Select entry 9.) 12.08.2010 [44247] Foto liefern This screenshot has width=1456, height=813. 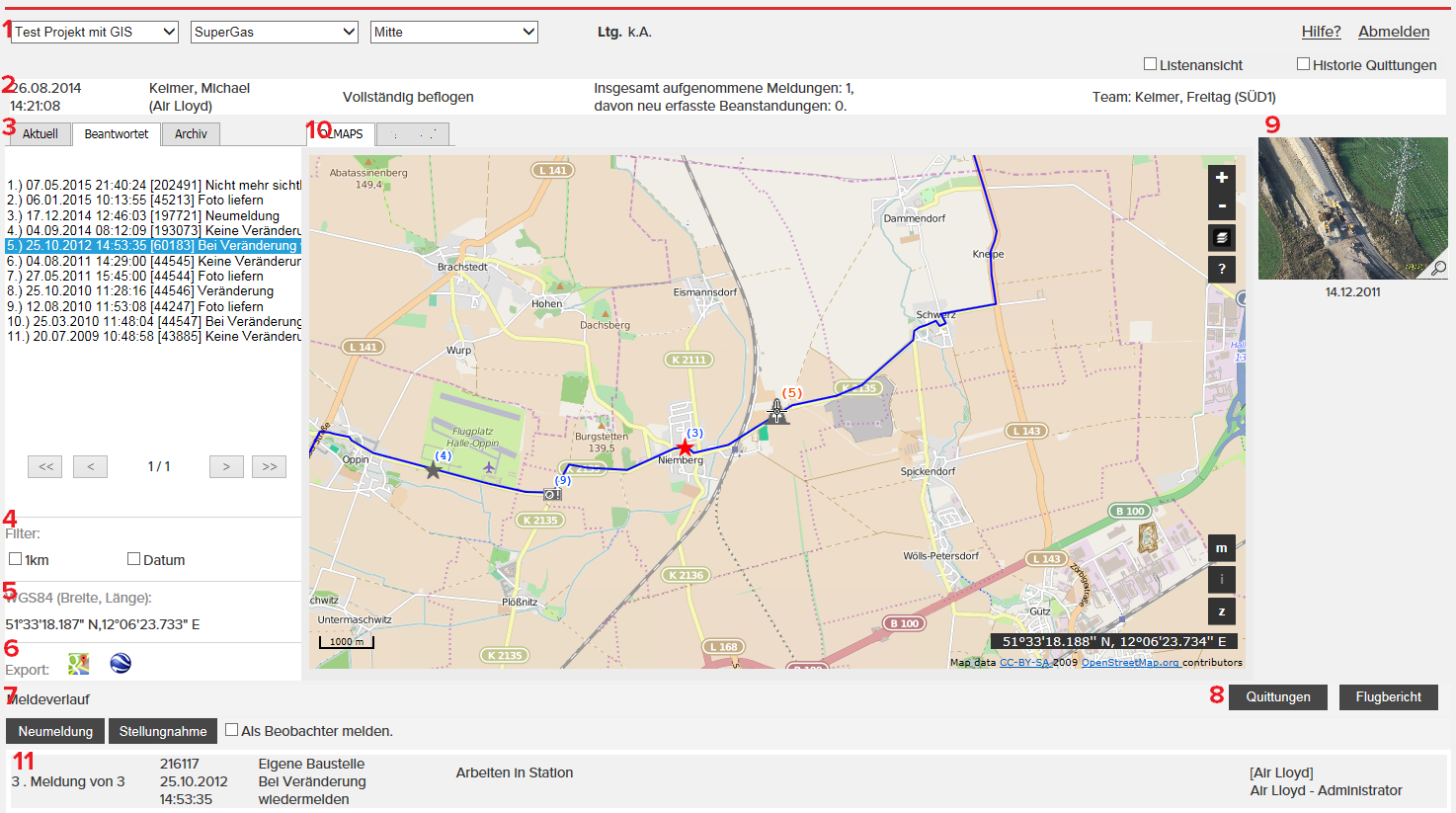coord(153,306)
